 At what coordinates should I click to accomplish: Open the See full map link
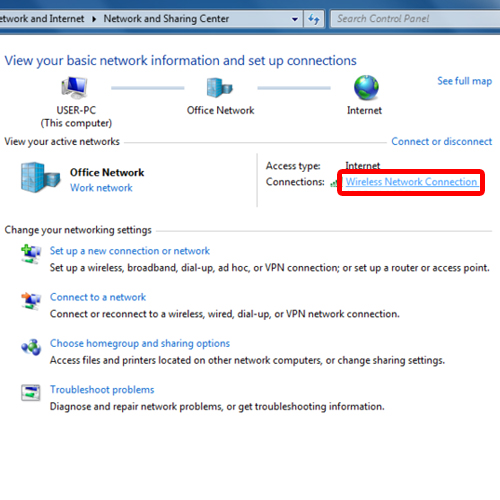tap(464, 81)
